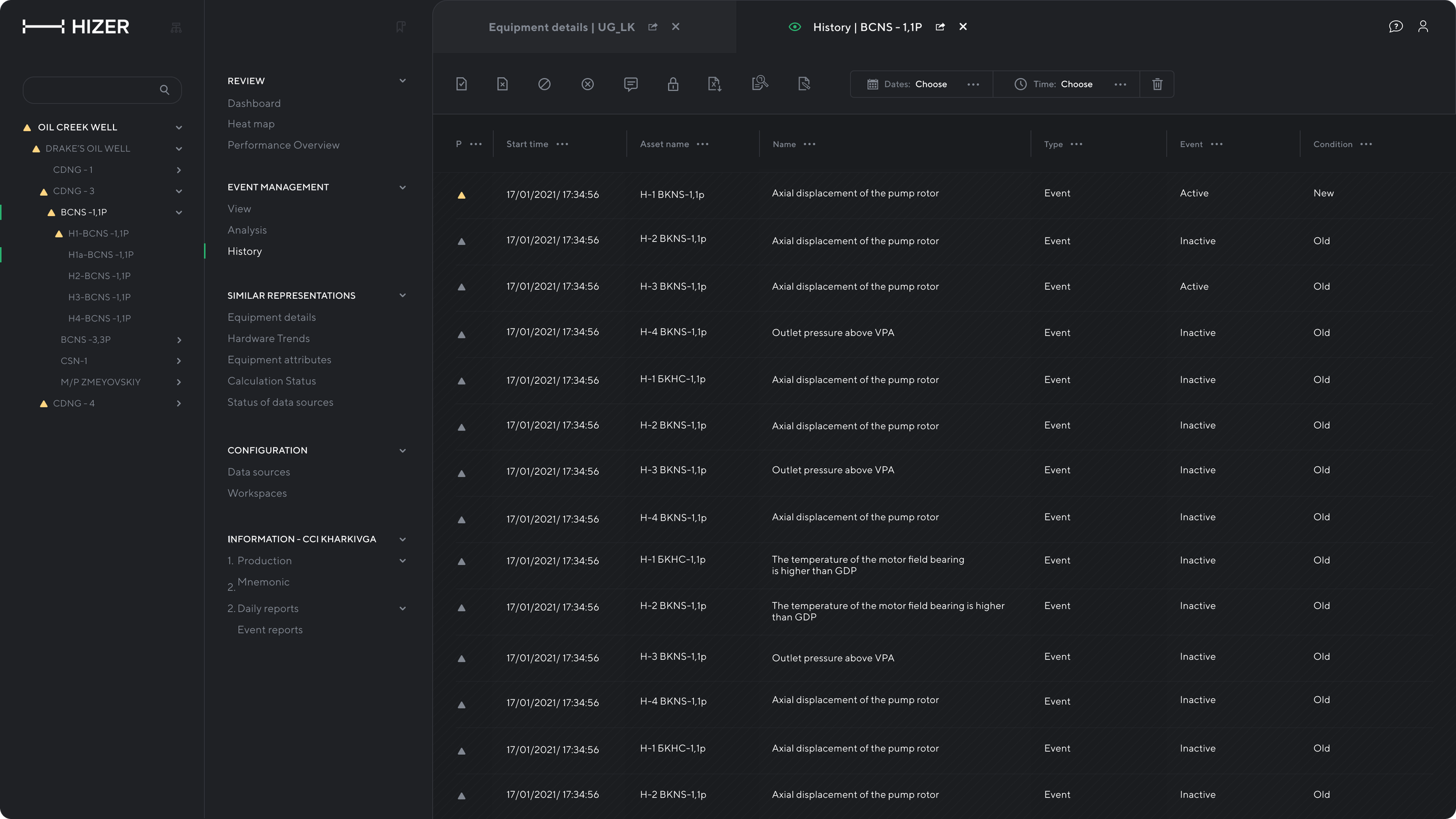This screenshot has height=819, width=1456.
Task: Toggle the bookmark icon above the REVIEW section
Action: [x=401, y=27]
